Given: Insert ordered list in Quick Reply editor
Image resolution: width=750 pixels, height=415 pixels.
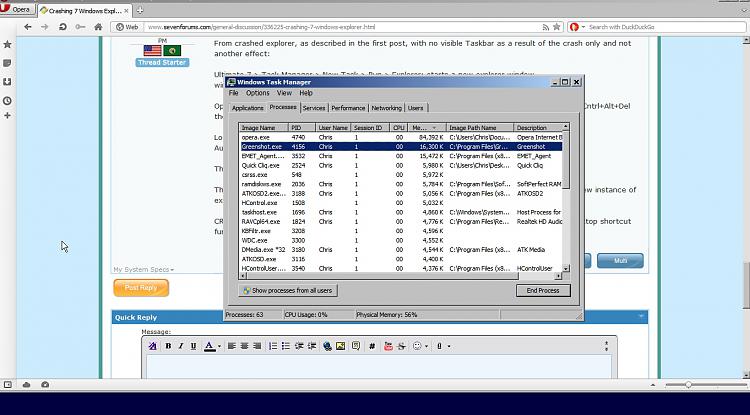Looking at the screenshot, I should click(273, 346).
